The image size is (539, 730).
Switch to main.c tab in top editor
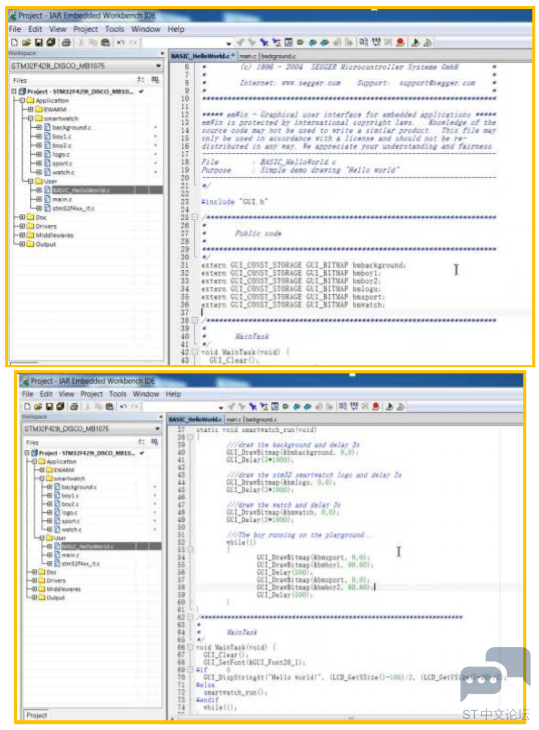pos(248,56)
